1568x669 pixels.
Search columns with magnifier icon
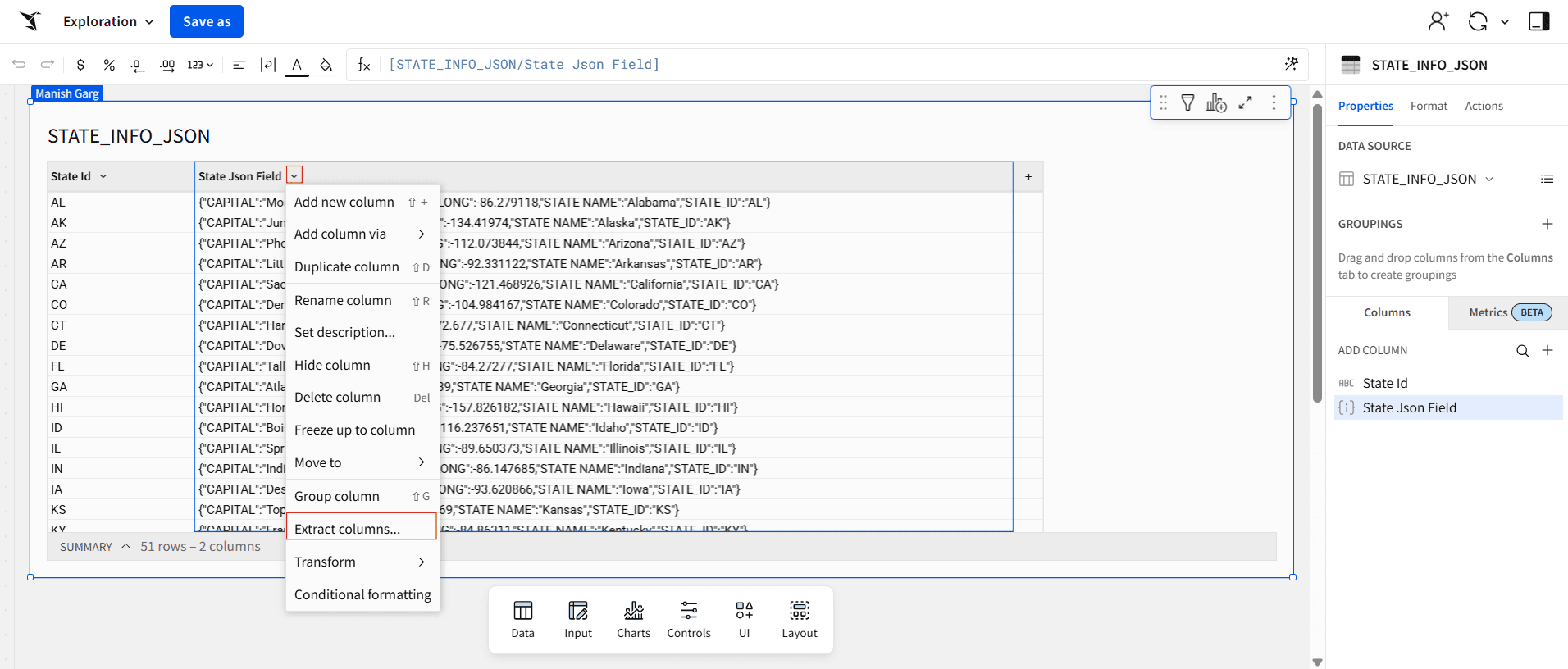coord(1522,351)
